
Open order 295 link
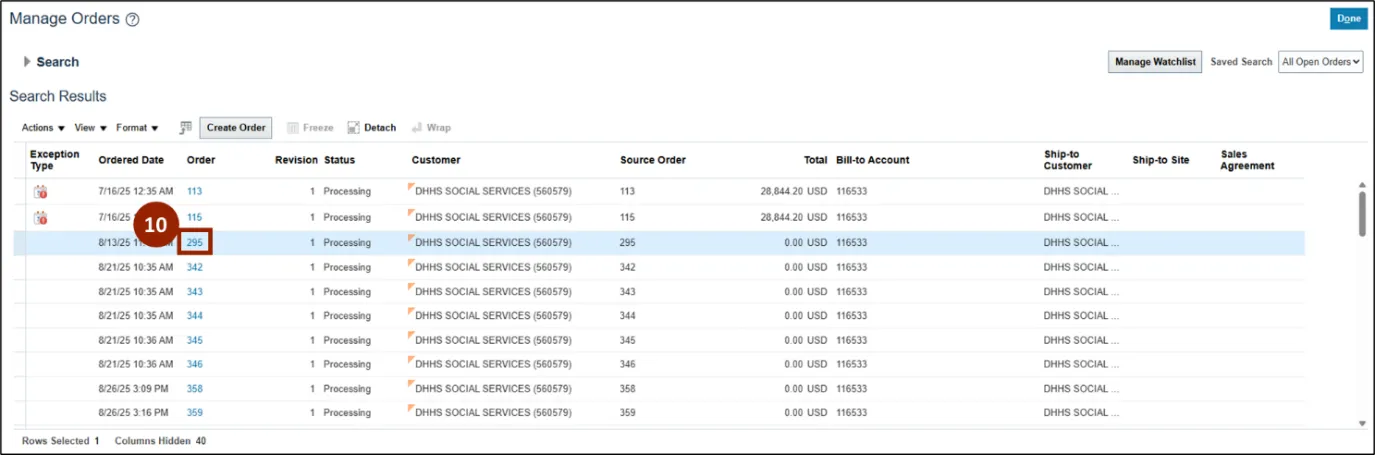coord(194,243)
